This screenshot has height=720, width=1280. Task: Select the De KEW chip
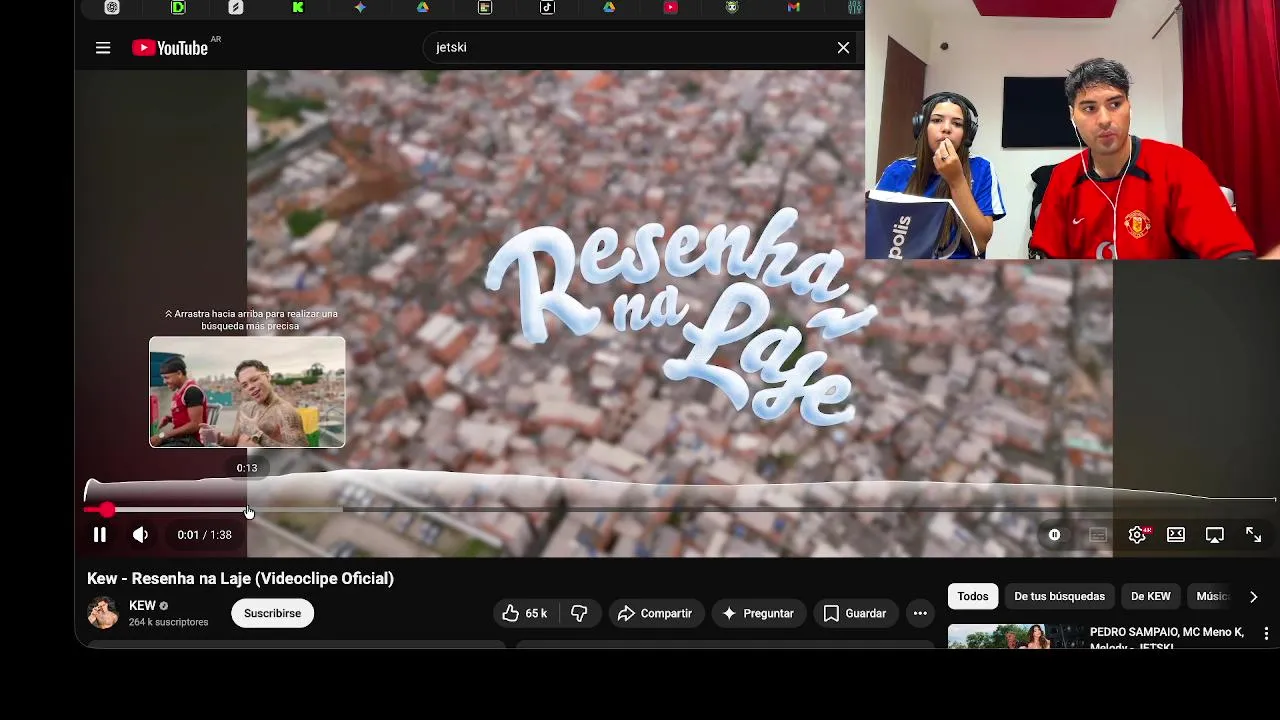click(1151, 596)
